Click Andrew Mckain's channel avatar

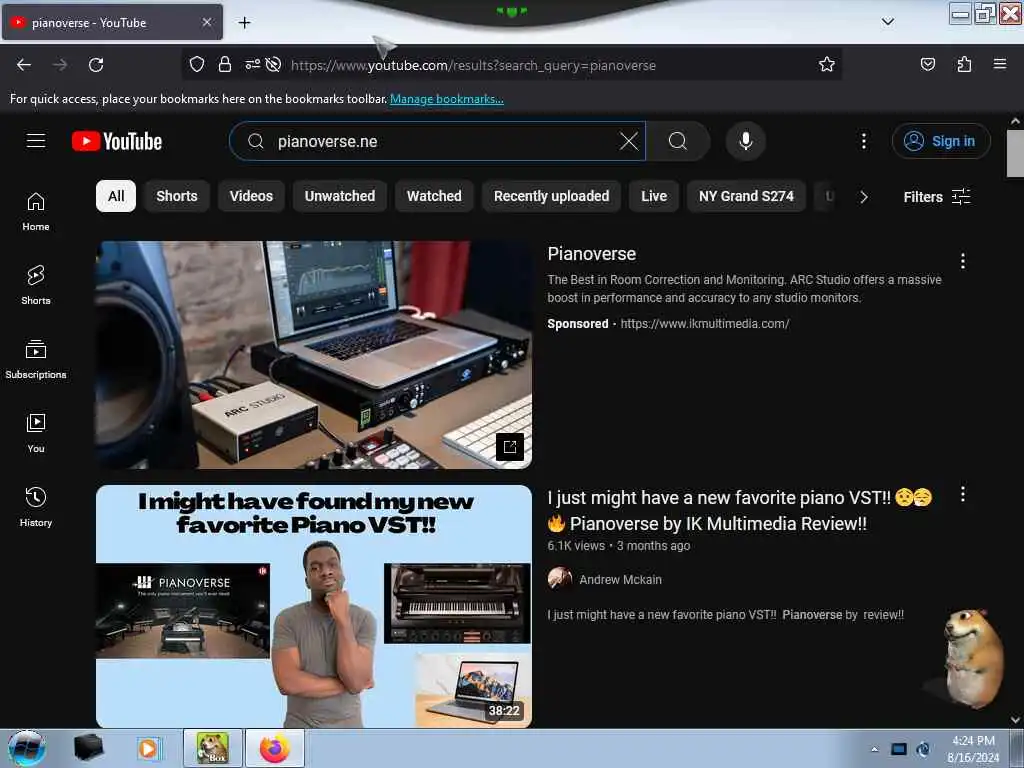[560, 579]
